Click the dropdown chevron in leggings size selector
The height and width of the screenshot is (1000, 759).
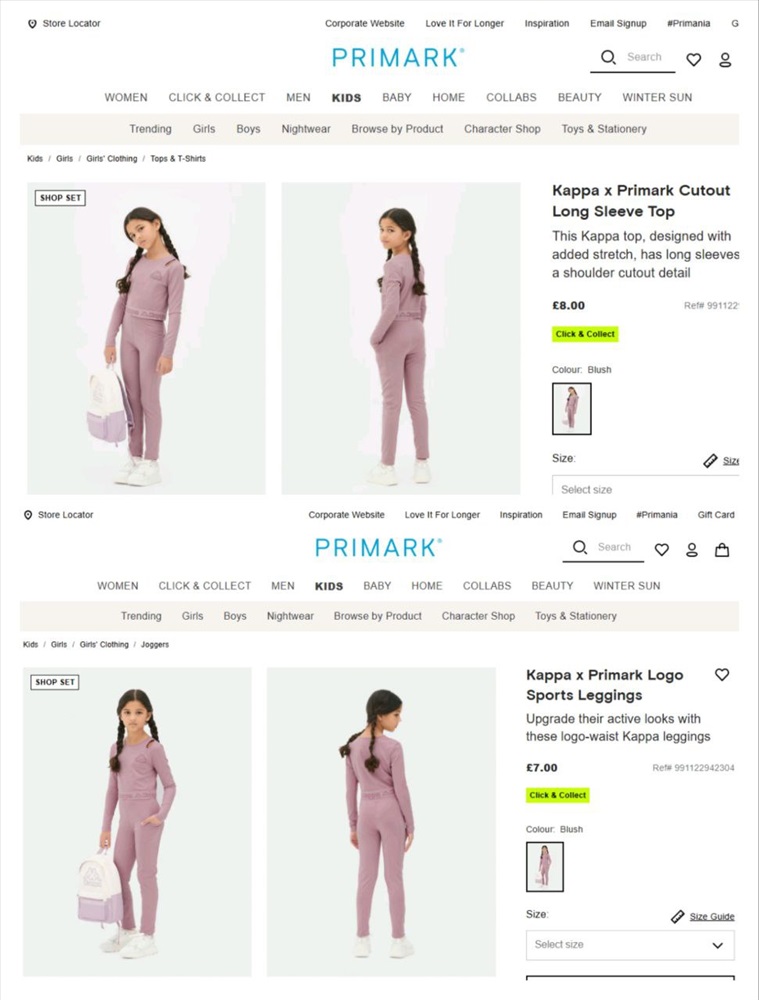[x=718, y=945]
